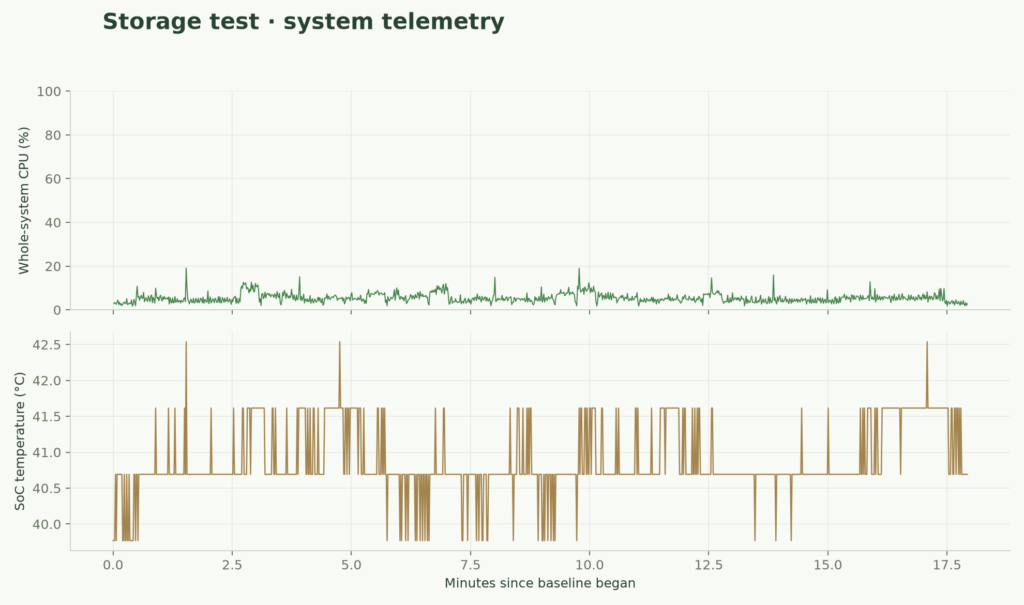Click the temperature tick label 41.0
The width and height of the screenshot is (1024, 605).
47,452
